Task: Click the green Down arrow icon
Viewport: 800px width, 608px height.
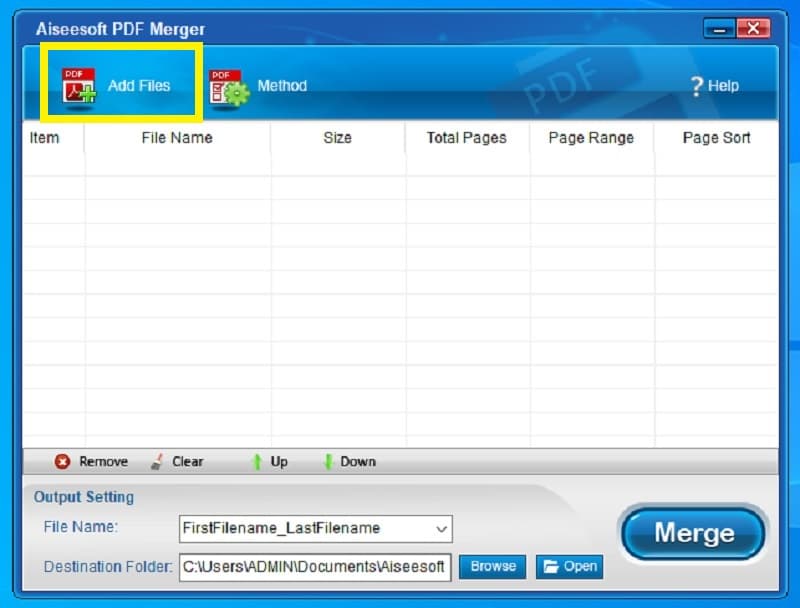Action: pyautogui.click(x=328, y=462)
